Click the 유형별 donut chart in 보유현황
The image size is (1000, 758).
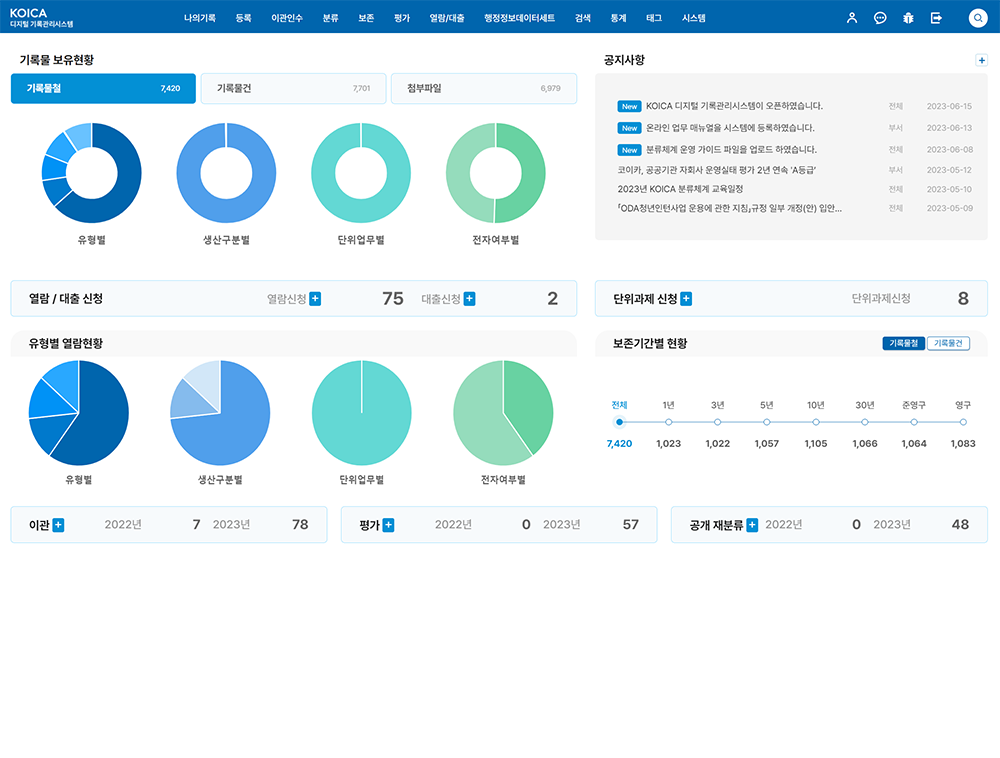(92, 173)
